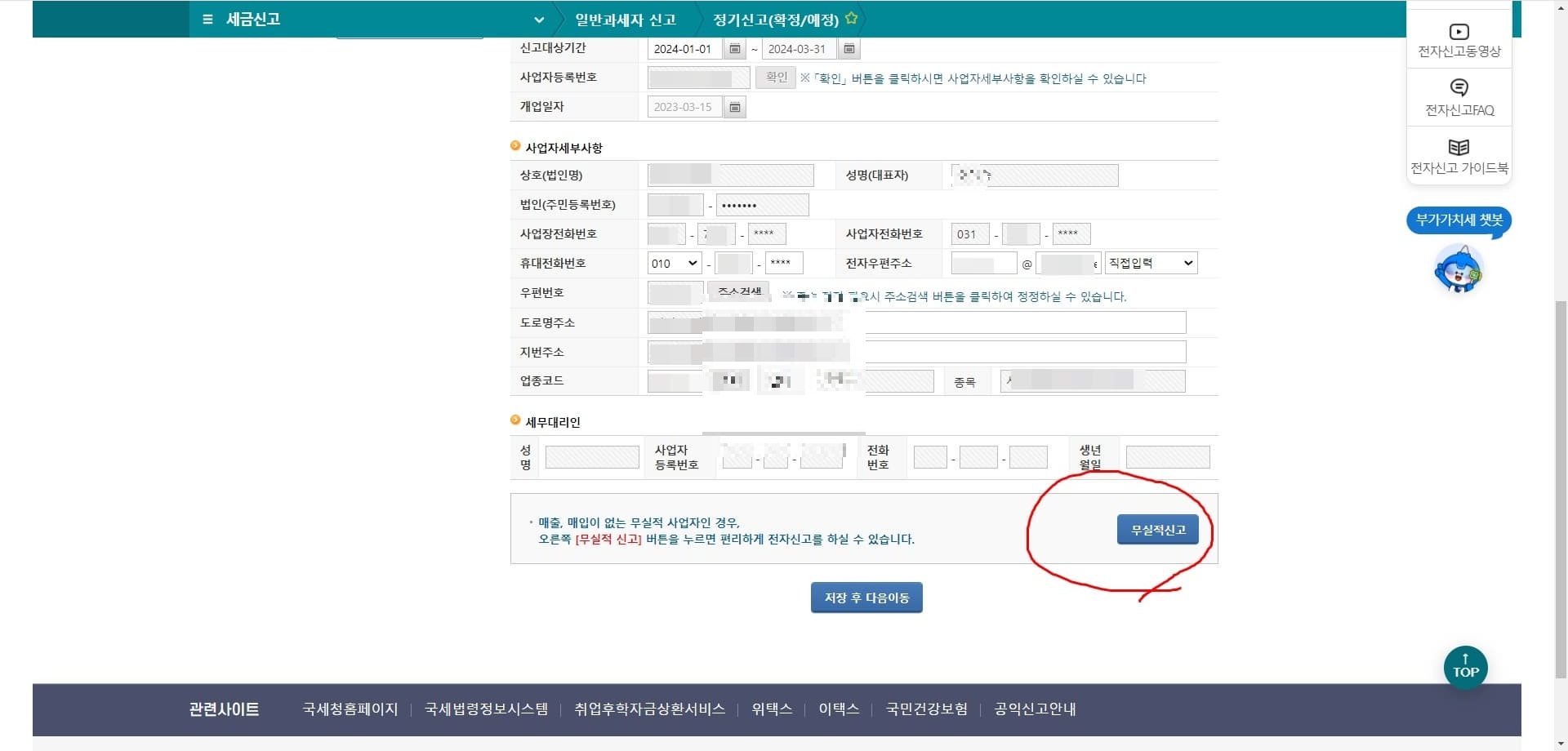Open the hamburger menu beside 세금신고

click(x=207, y=19)
